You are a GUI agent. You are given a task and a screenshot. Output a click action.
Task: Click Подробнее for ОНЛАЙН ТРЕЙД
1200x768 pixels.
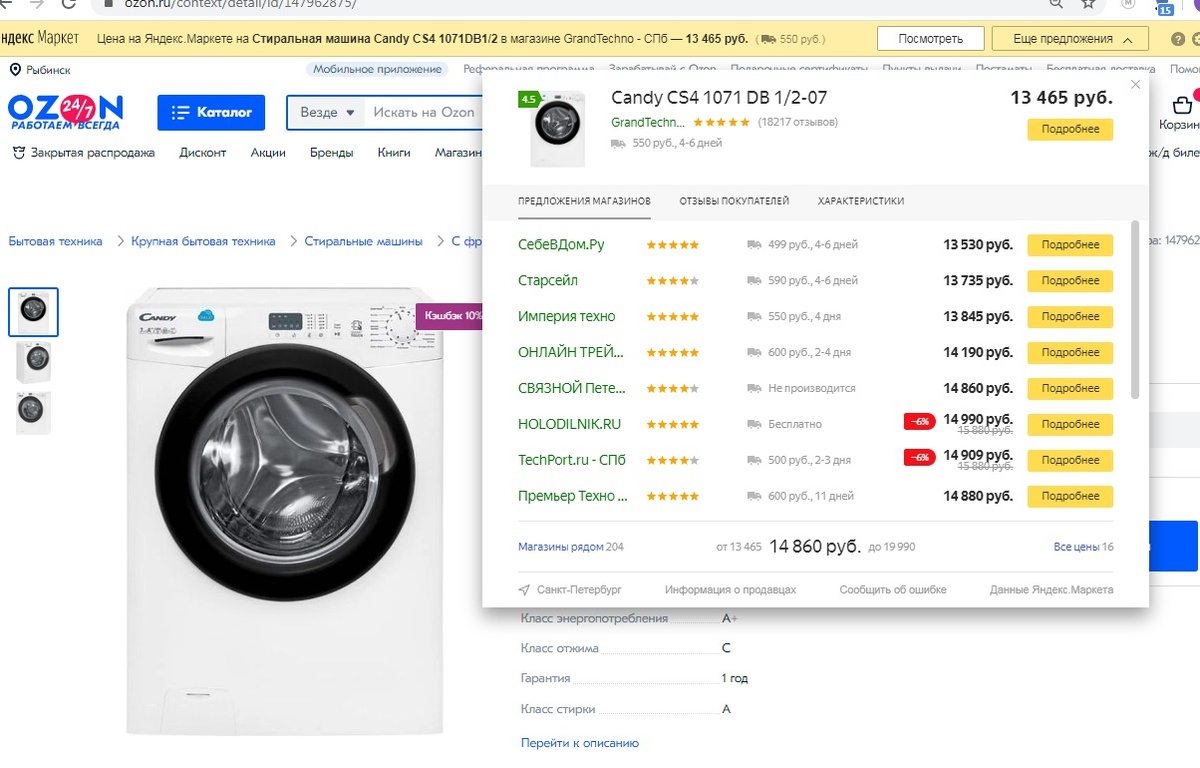pos(1070,353)
